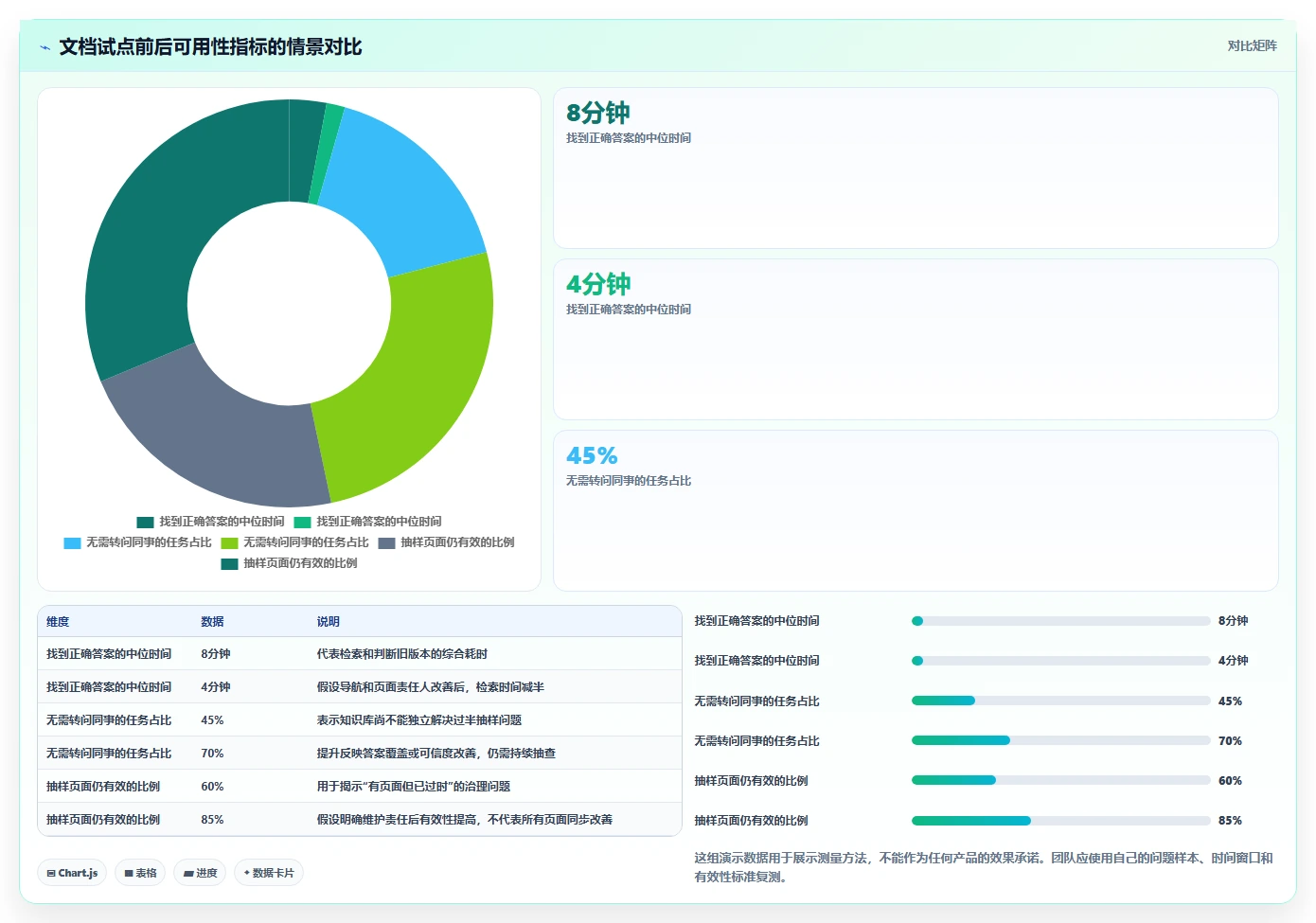Click the blue icon beside the page title
Viewport: 1316px width, 923px height.
tap(44, 47)
